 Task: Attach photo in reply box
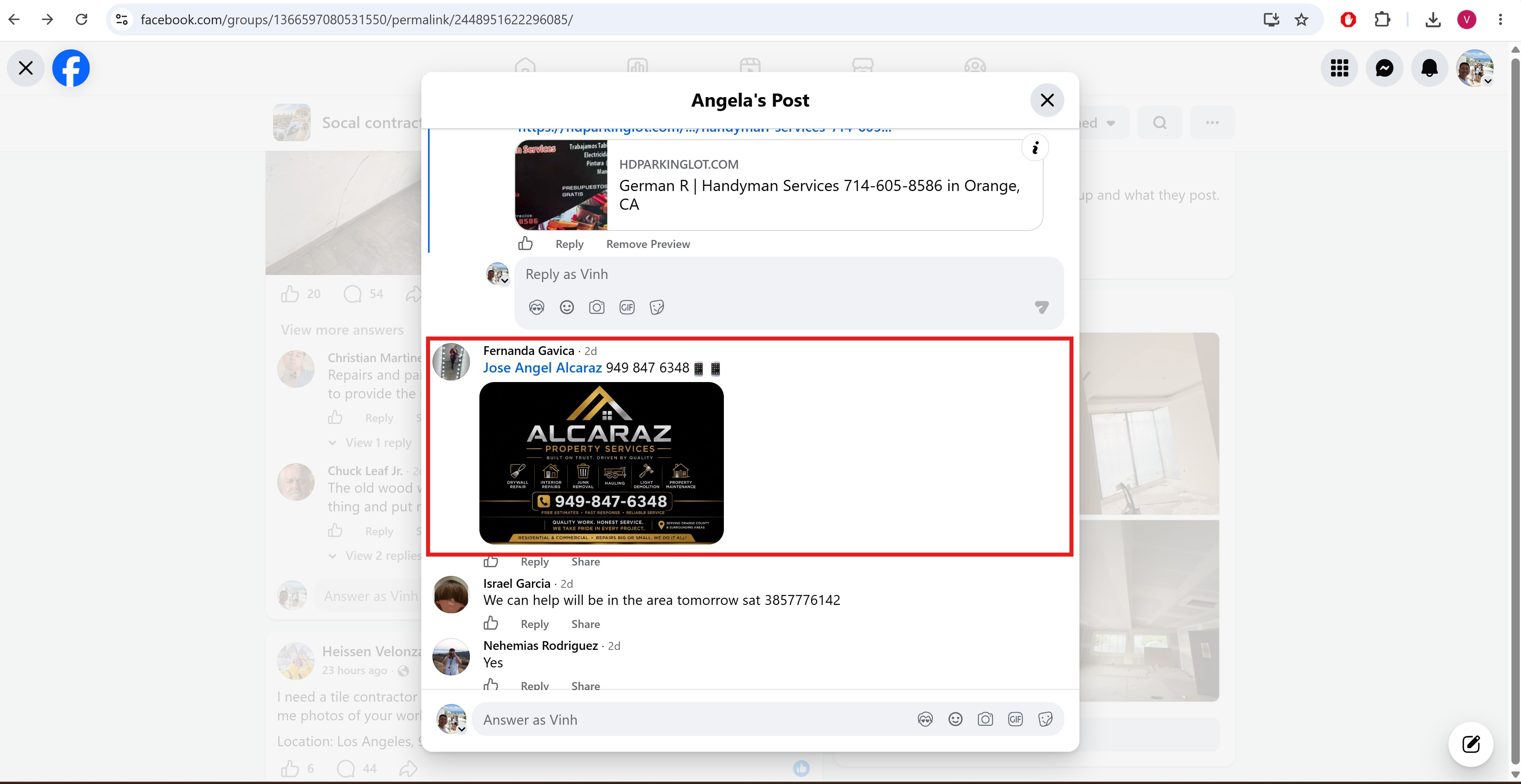click(596, 307)
